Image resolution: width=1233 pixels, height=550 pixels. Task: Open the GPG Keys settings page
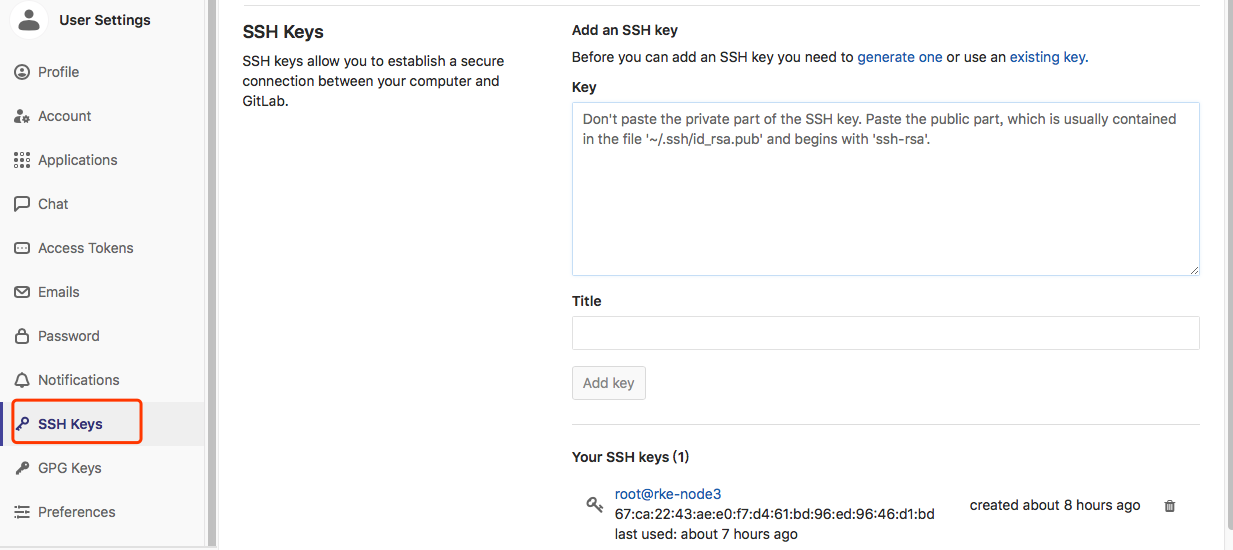tap(69, 468)
